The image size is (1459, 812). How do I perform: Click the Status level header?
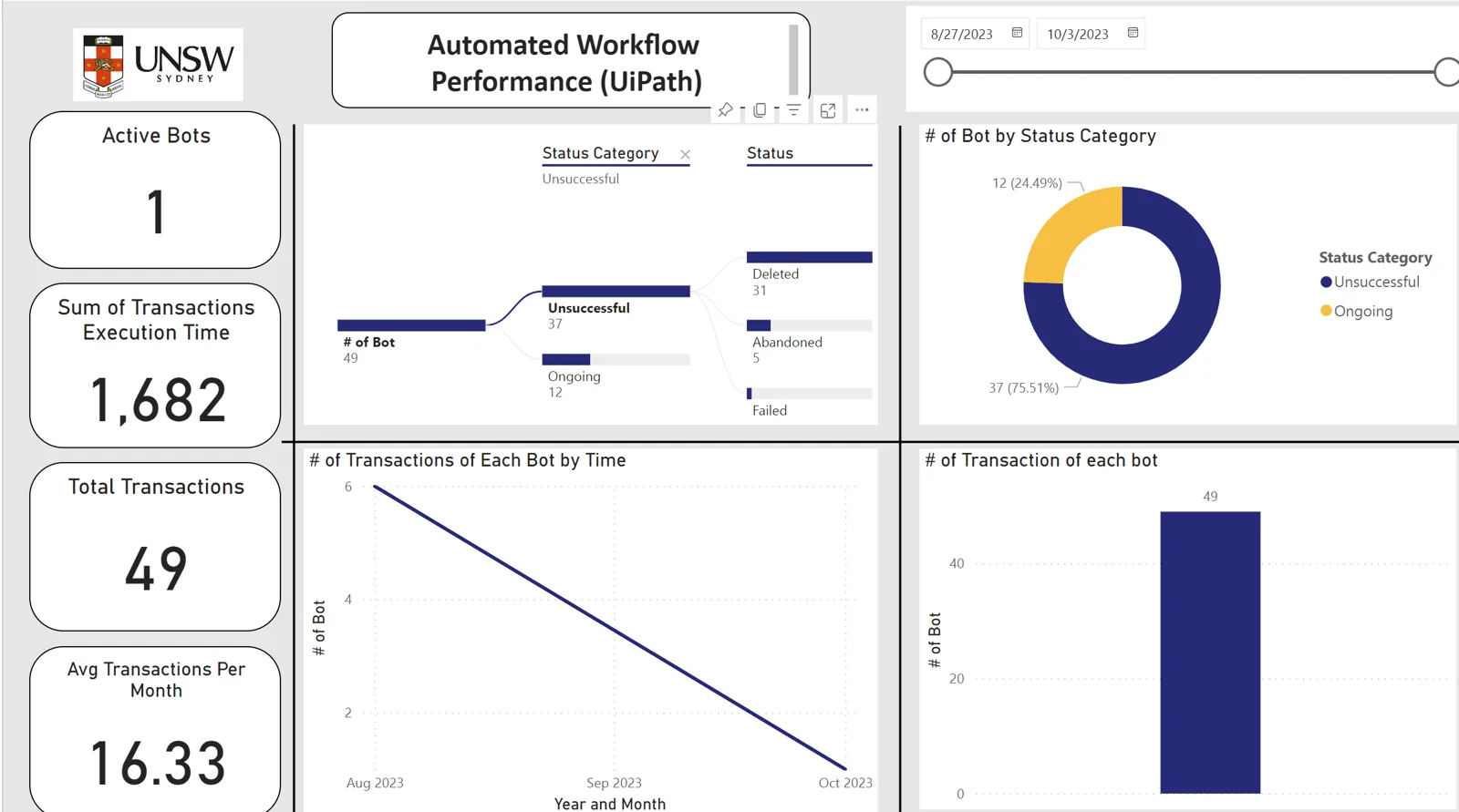coord(770,153)
